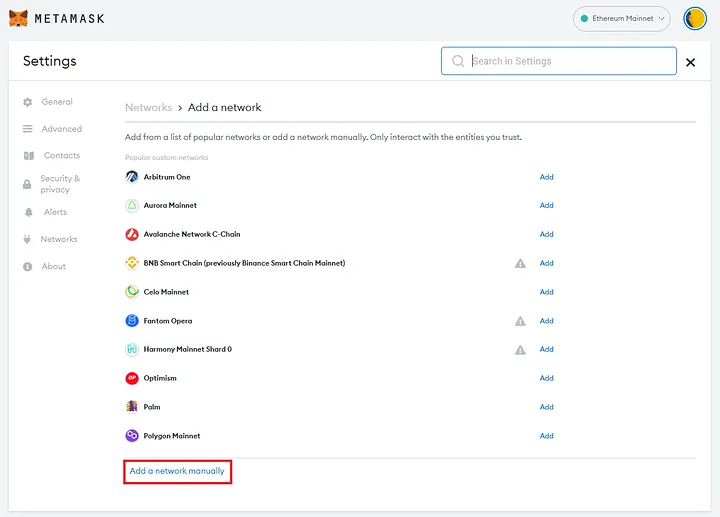This screenshot has width=720, height=517.
Task: Click the Harmony Mainnet warning triangle
Action: coord(520,350)
